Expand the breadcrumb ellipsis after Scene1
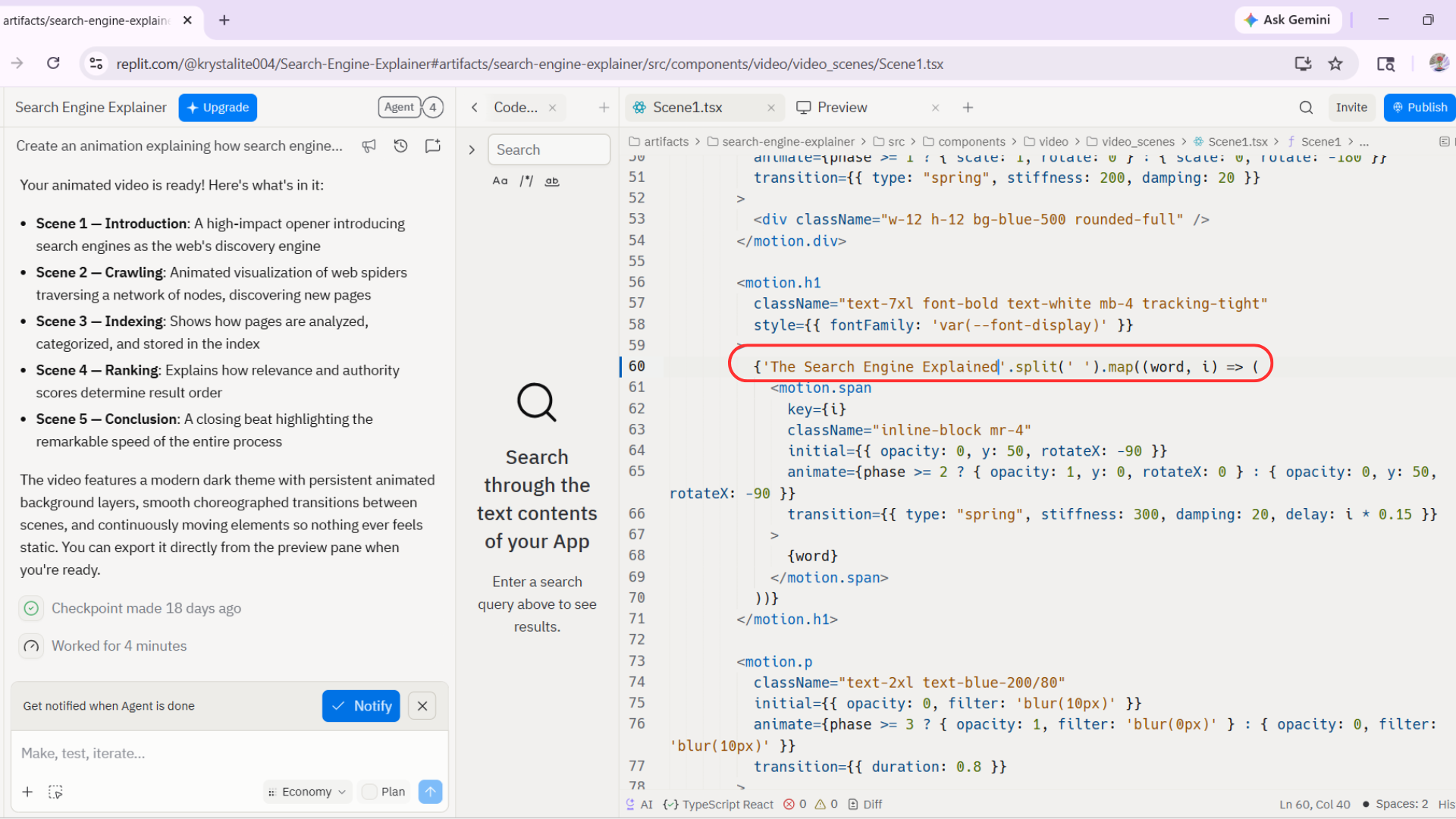 1364,142
